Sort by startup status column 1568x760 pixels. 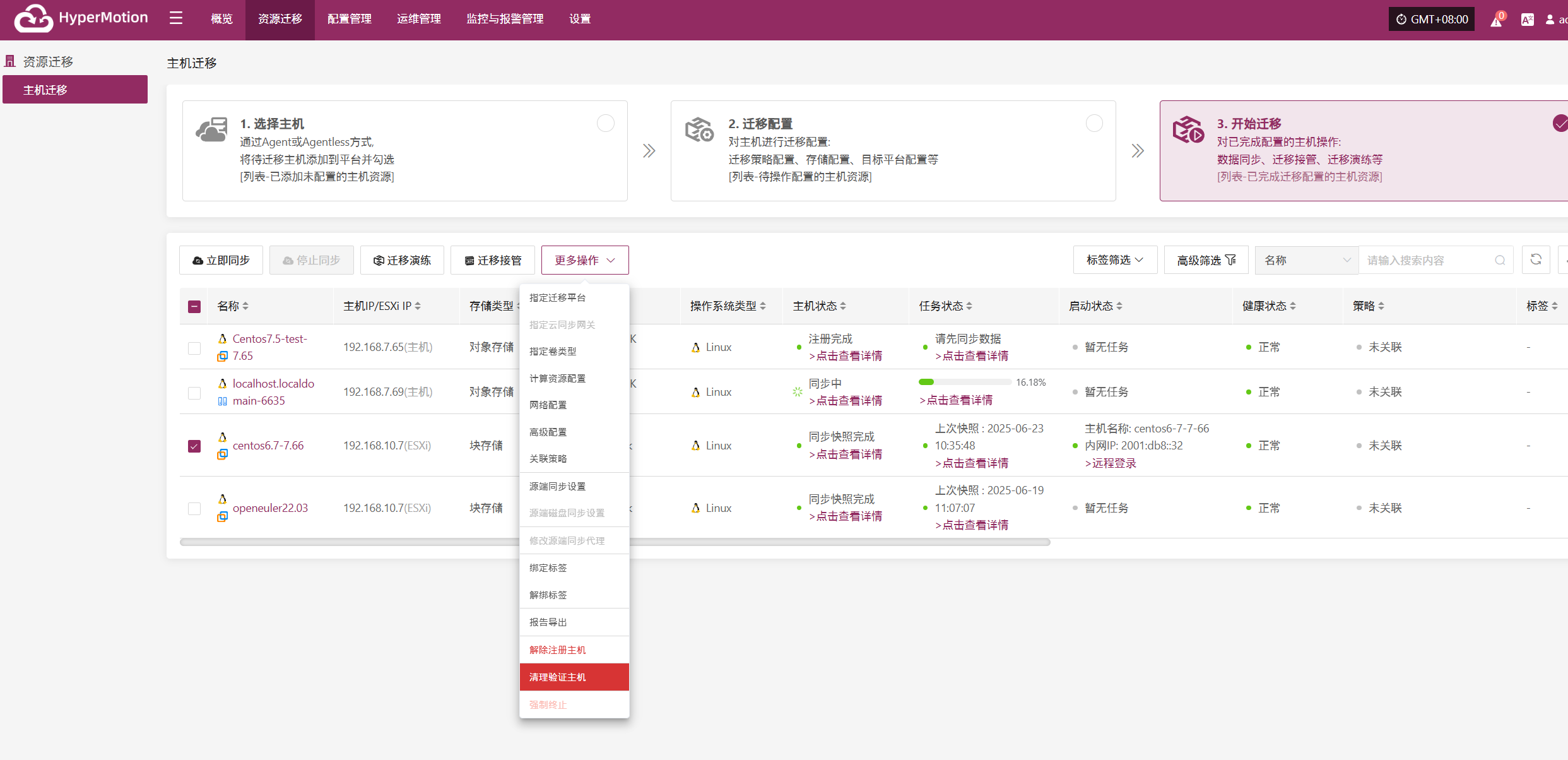coord(1119,306)
